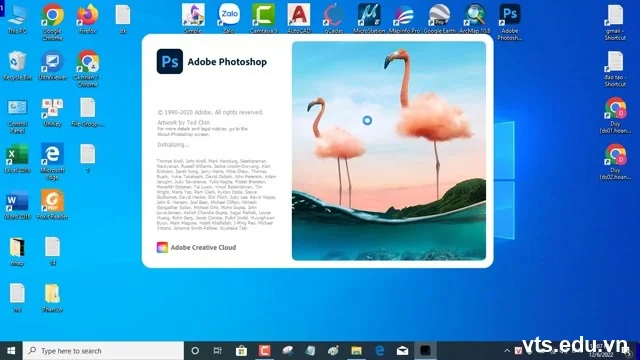This screenshot has width=640, height=360.
Task: Select the Phan co folder on the desktop
Action: pyautogui.click(x=52, y=298)
